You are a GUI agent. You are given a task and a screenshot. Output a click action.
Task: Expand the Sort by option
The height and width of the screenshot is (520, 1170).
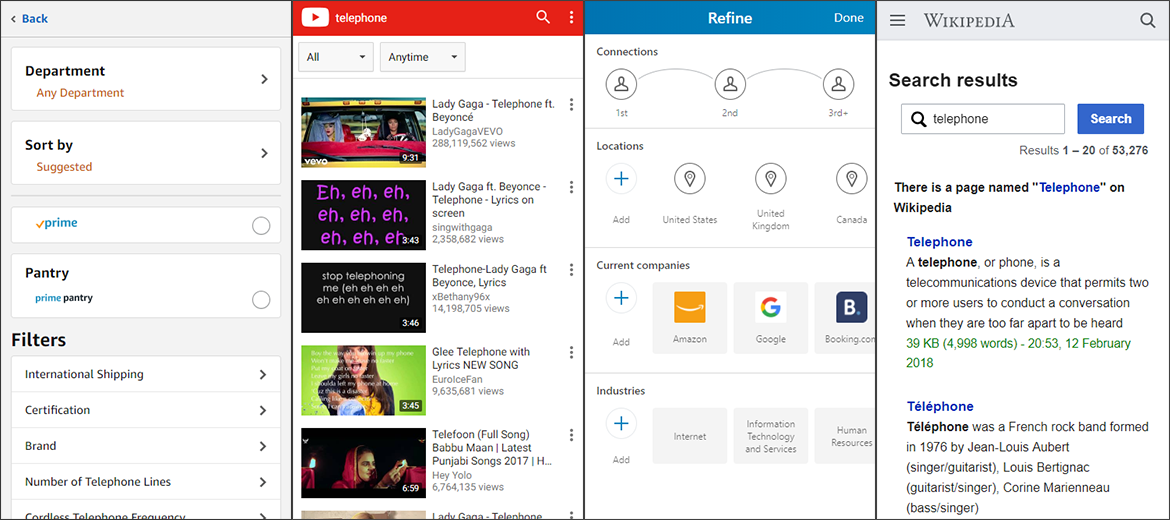coord(146,153)
